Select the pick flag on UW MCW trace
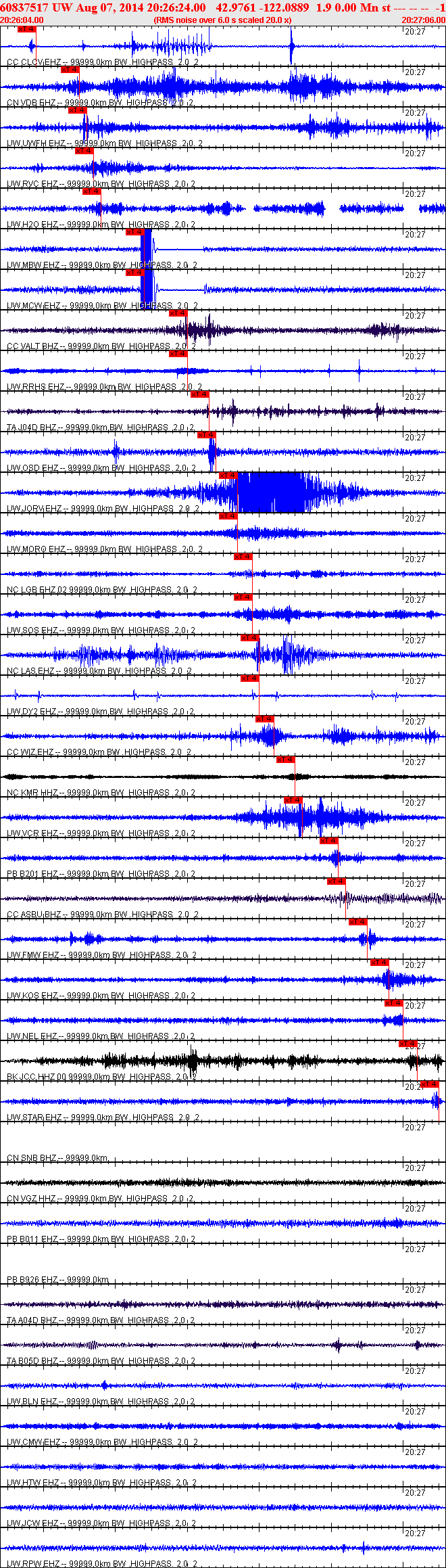This screenshot has width=446, height=1568. 135,273
